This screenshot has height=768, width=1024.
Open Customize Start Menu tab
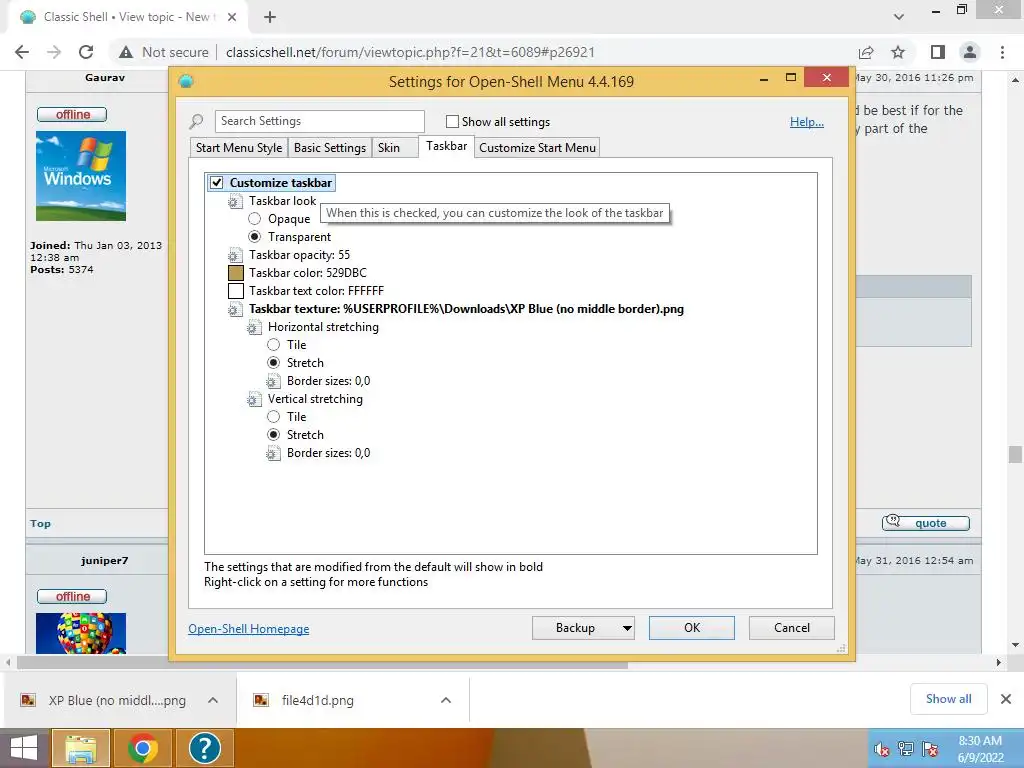(537, 148)
